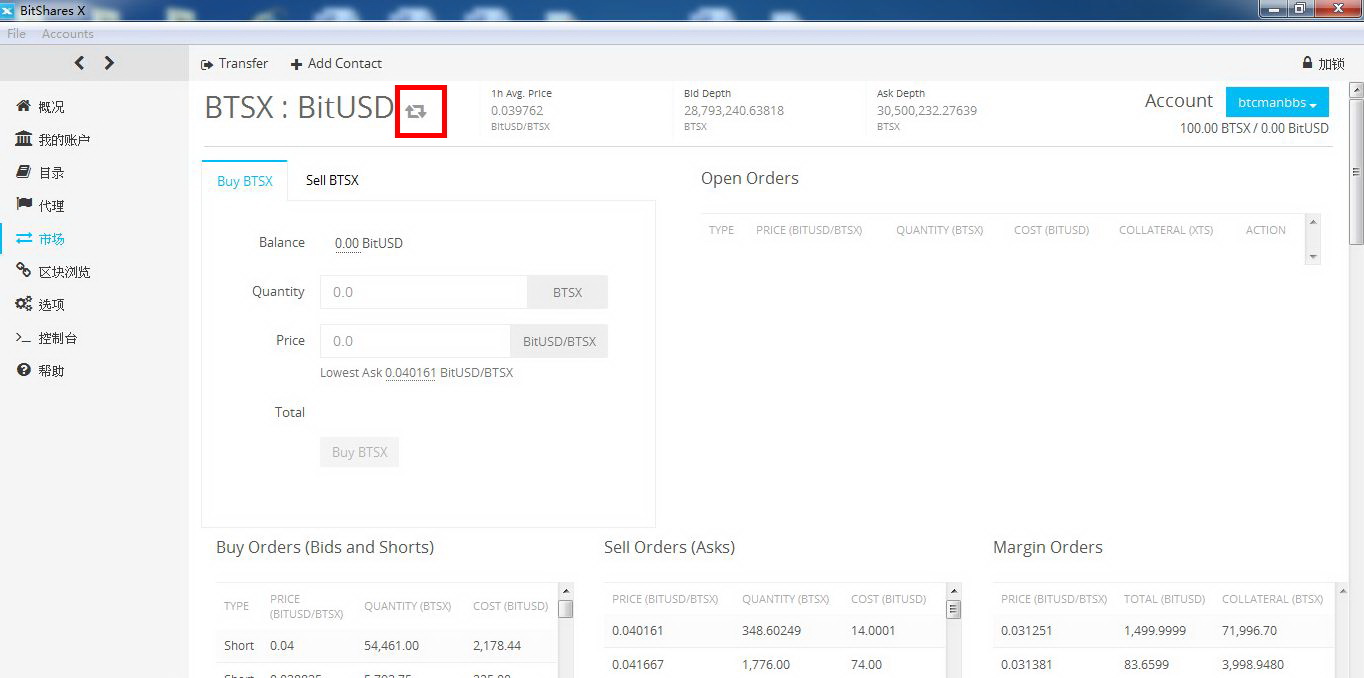Screen dimensions: 1364x678
Task: Click the exchange arrows icon for 市场
Action: (24, 238)
